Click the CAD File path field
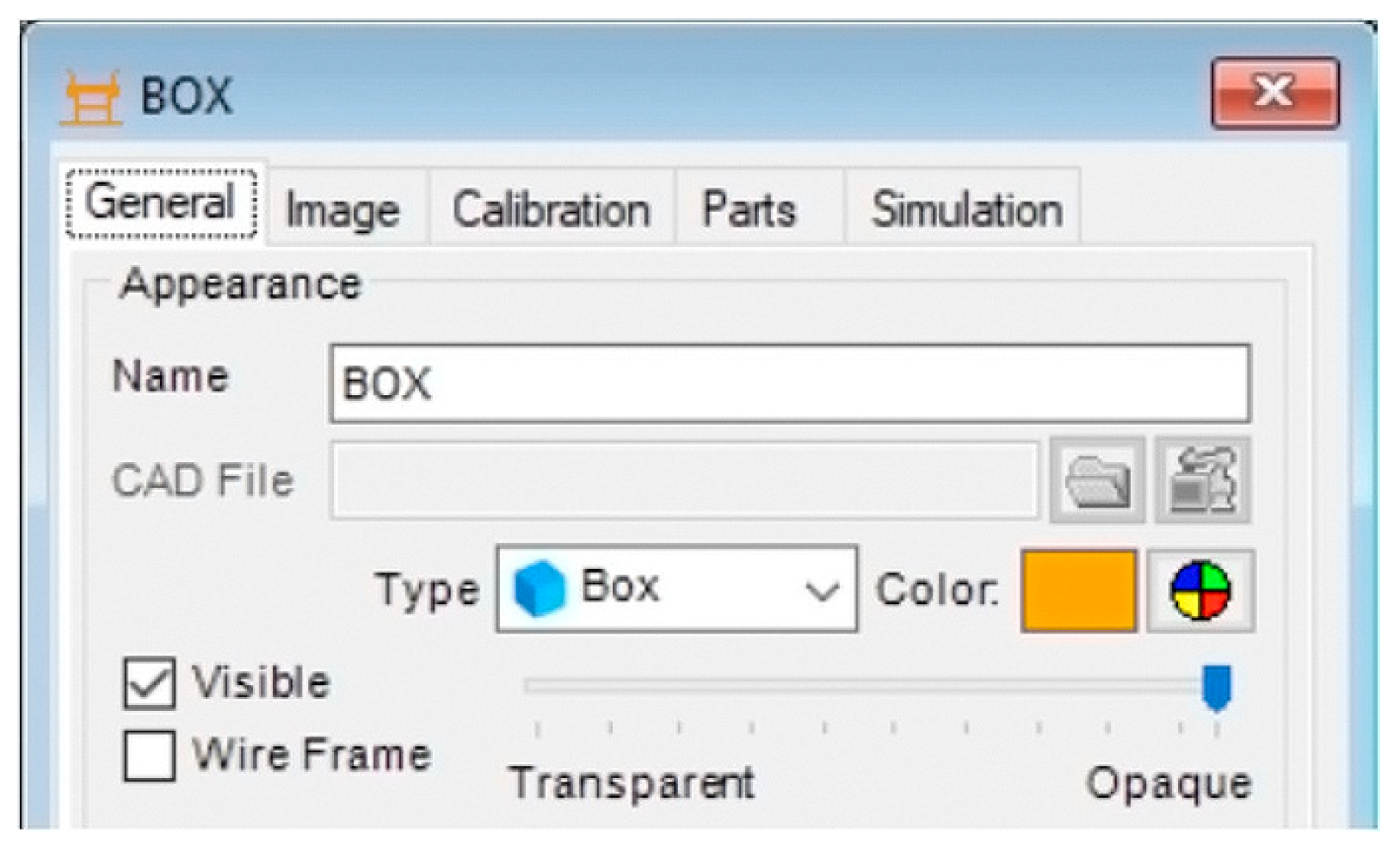The image size is (1400, 852). (x=684, y=481)
